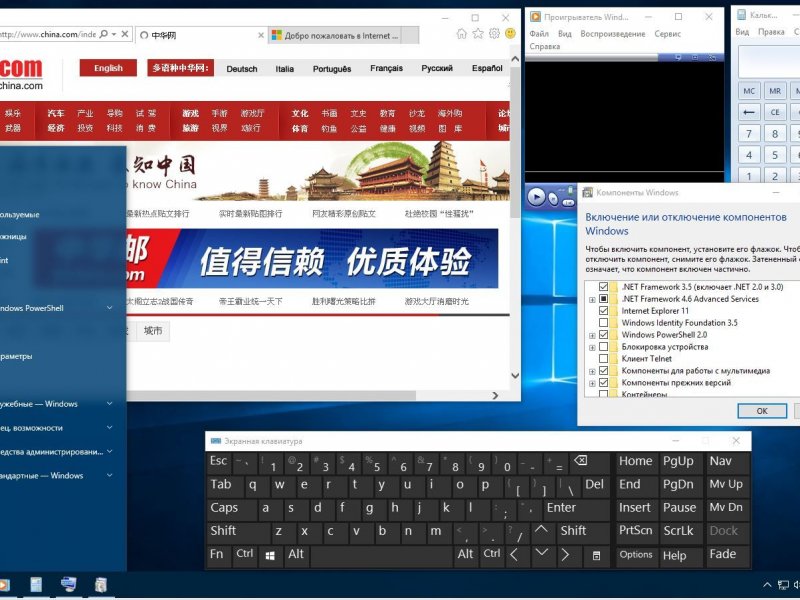Click the MC button in calculator
Screen dimensions: 800x600
(x=749, y=91)
